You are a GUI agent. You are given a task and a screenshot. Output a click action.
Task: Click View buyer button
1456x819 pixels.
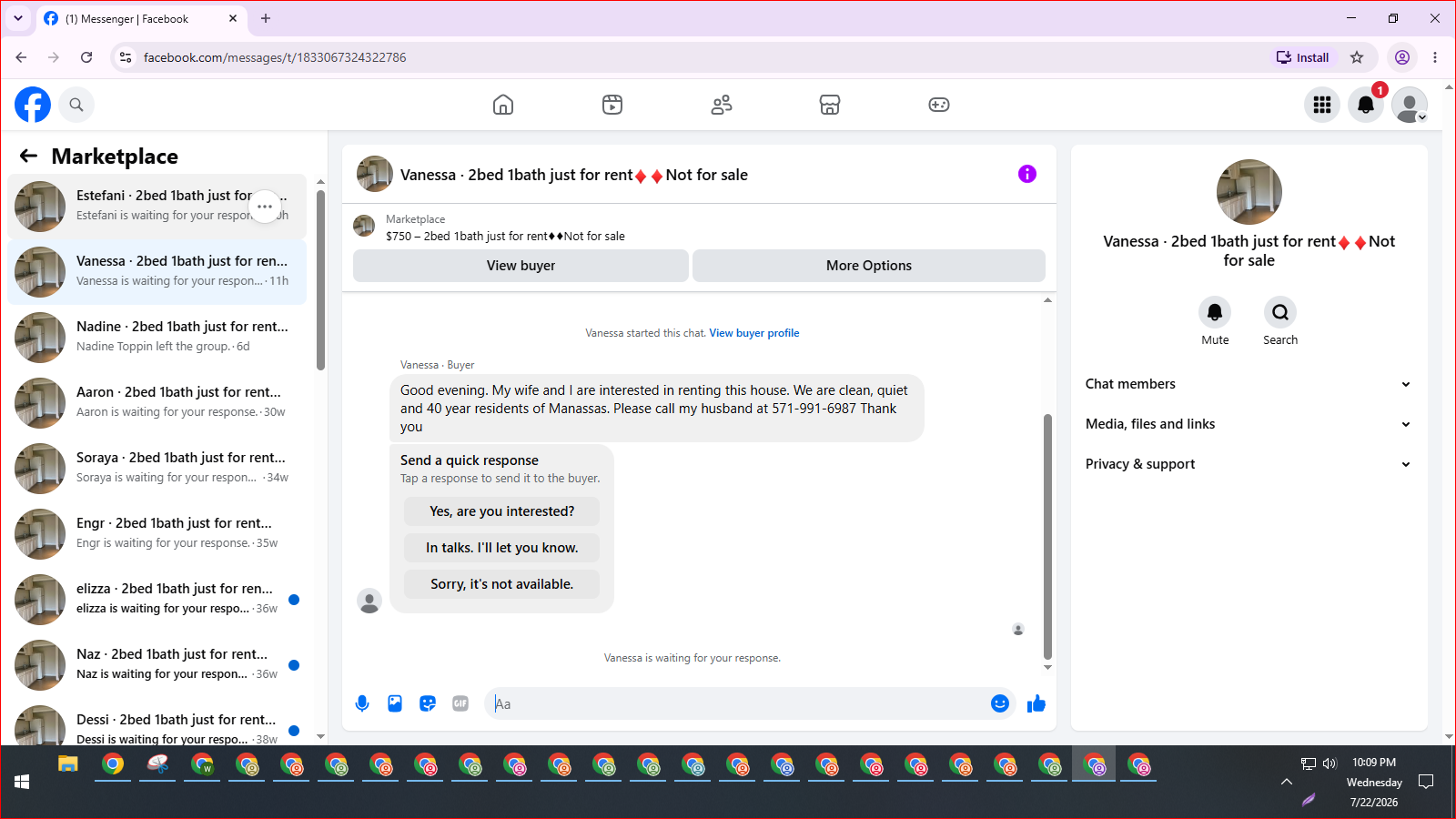(x=521, y=266)
